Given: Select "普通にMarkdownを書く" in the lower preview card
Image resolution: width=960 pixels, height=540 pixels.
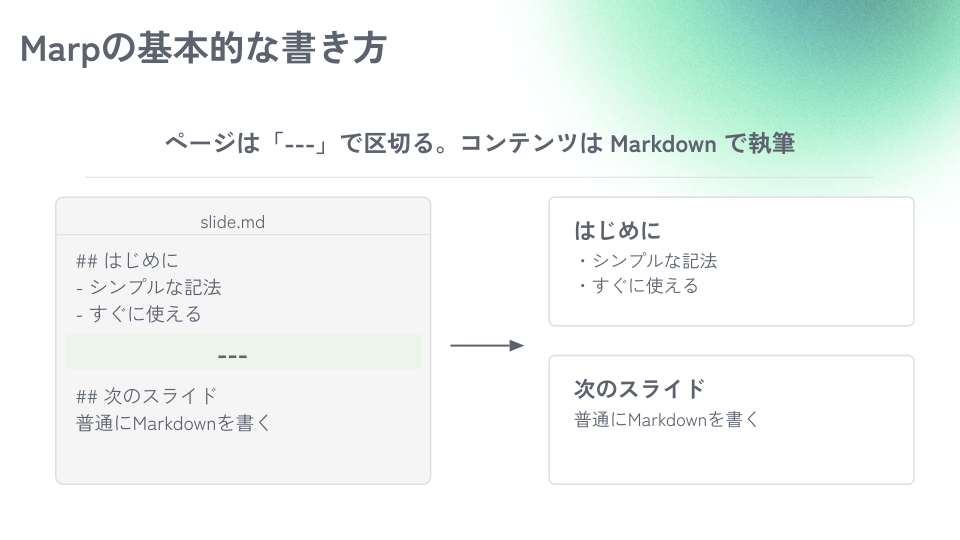Looking at the screenshot, I should click(x=667, y=420).
